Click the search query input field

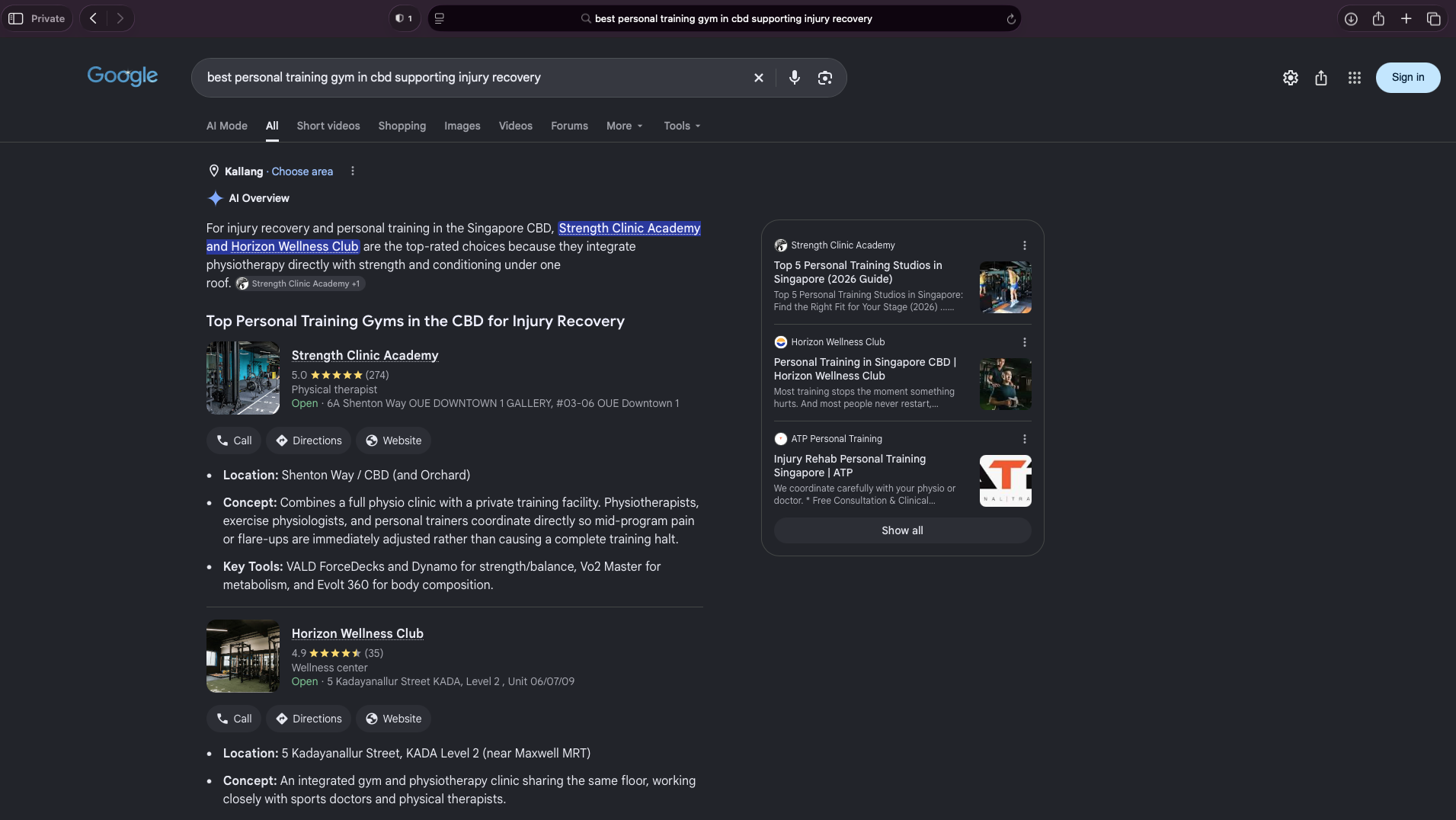[472, 78]
